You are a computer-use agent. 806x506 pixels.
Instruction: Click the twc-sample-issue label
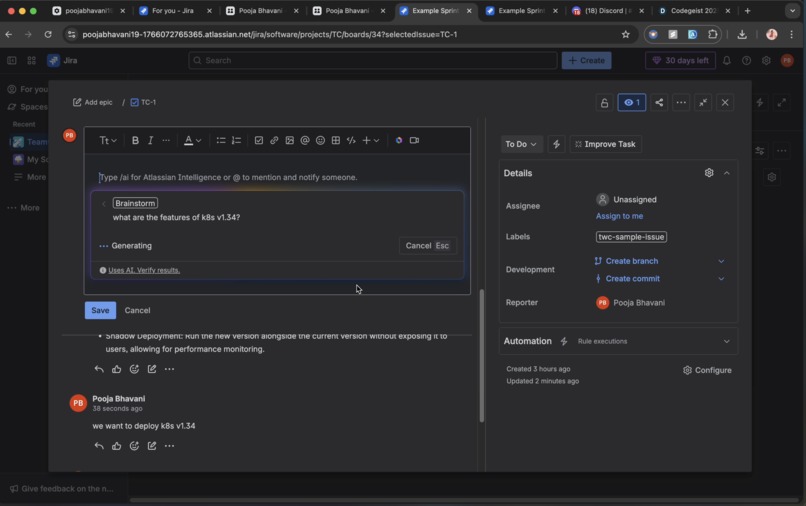(631, 237)
